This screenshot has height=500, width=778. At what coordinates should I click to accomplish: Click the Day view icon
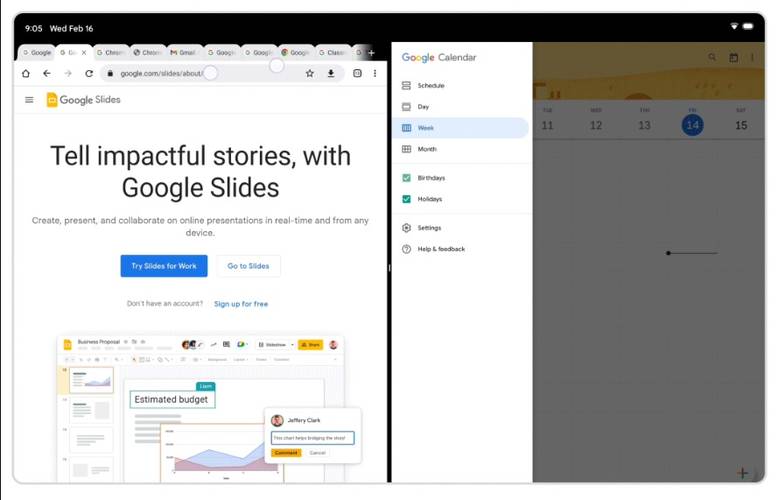406,107
